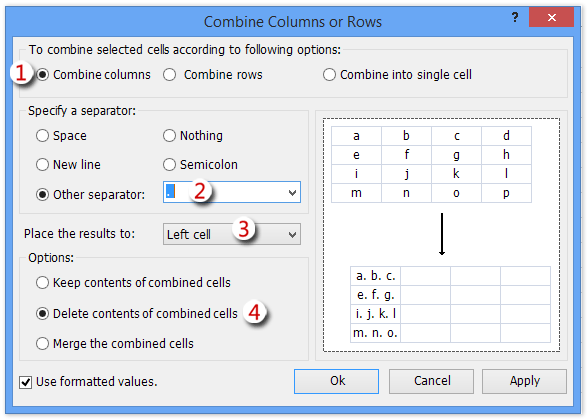Click the 'f' cell in preview table
This screenshot has width=587, height=419.
[x=407, y=155]
